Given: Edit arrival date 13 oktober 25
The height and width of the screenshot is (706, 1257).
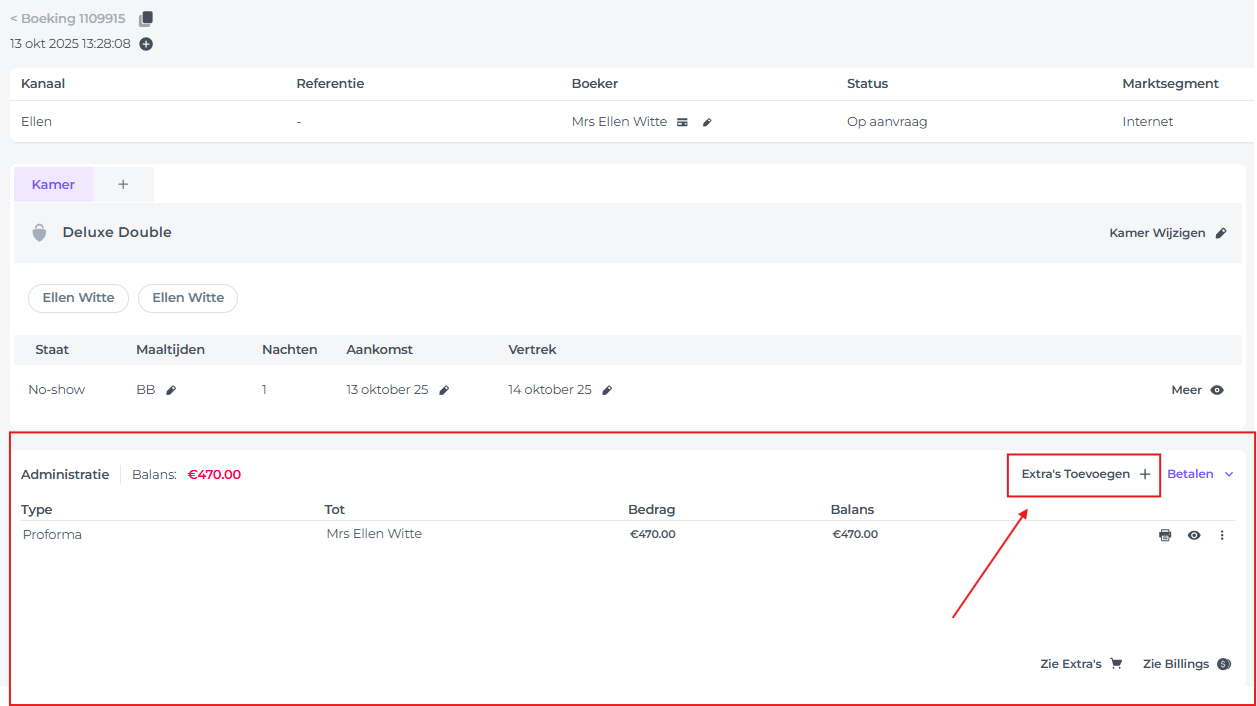Looking at the screenshot, I should coord(444,391).
